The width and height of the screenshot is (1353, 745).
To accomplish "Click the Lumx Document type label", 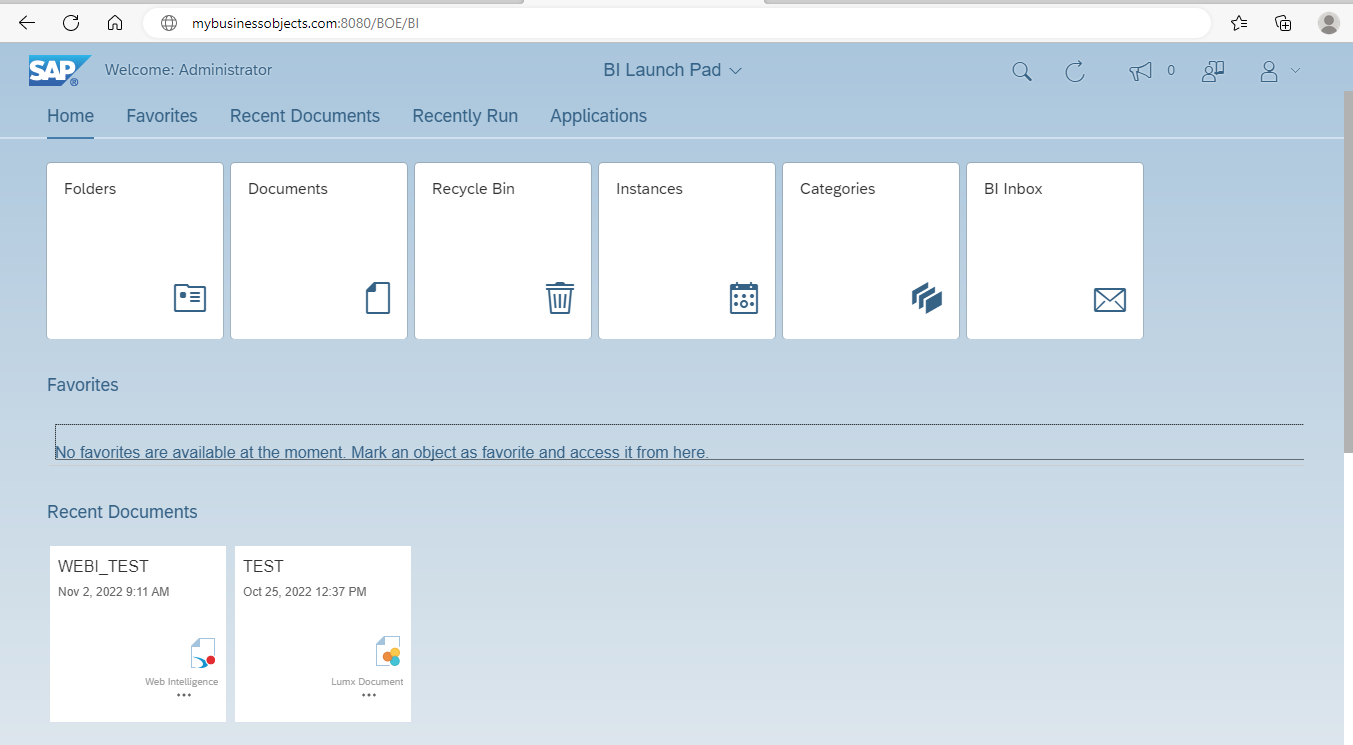I will tap(367, 682).
